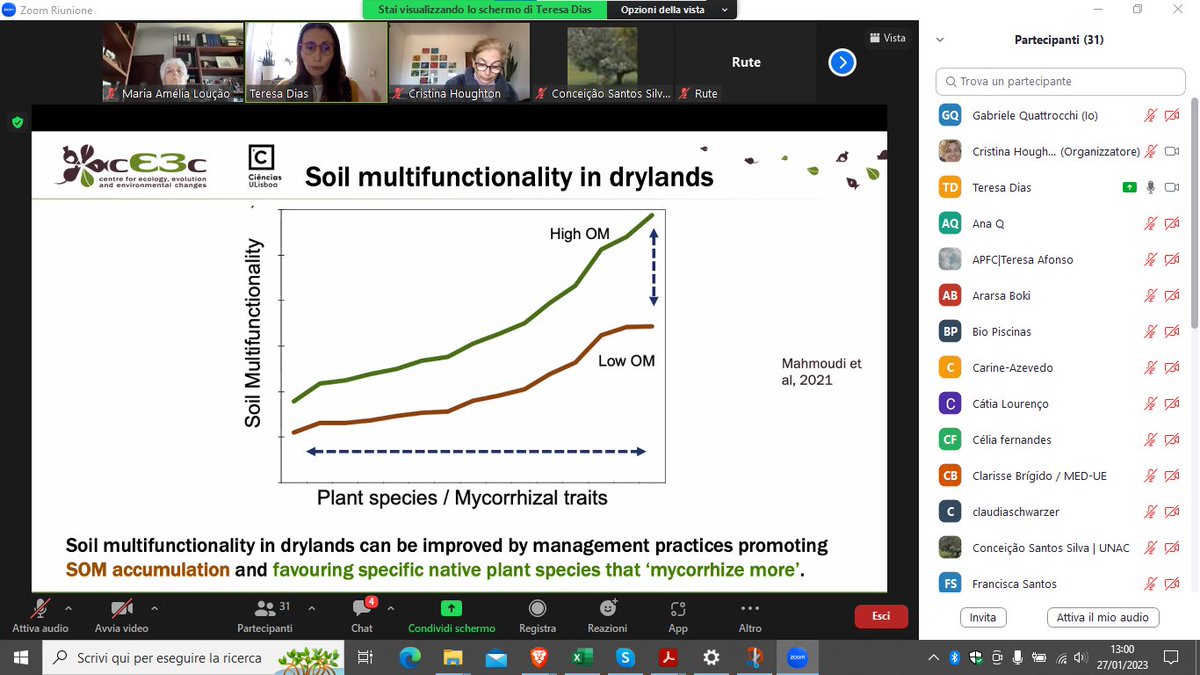The width and height of the screenshot is (1200, 675).
Task: Focus the Trova un partecipante search field
Action: (1060, 81)
